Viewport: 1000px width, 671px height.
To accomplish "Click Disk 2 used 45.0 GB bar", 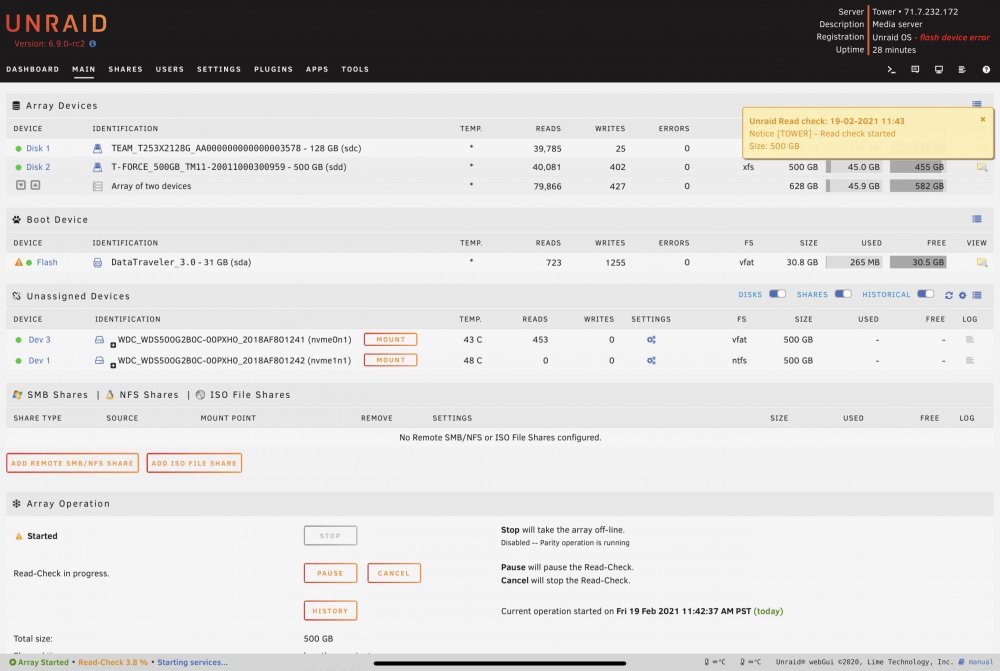I will 854,167.
